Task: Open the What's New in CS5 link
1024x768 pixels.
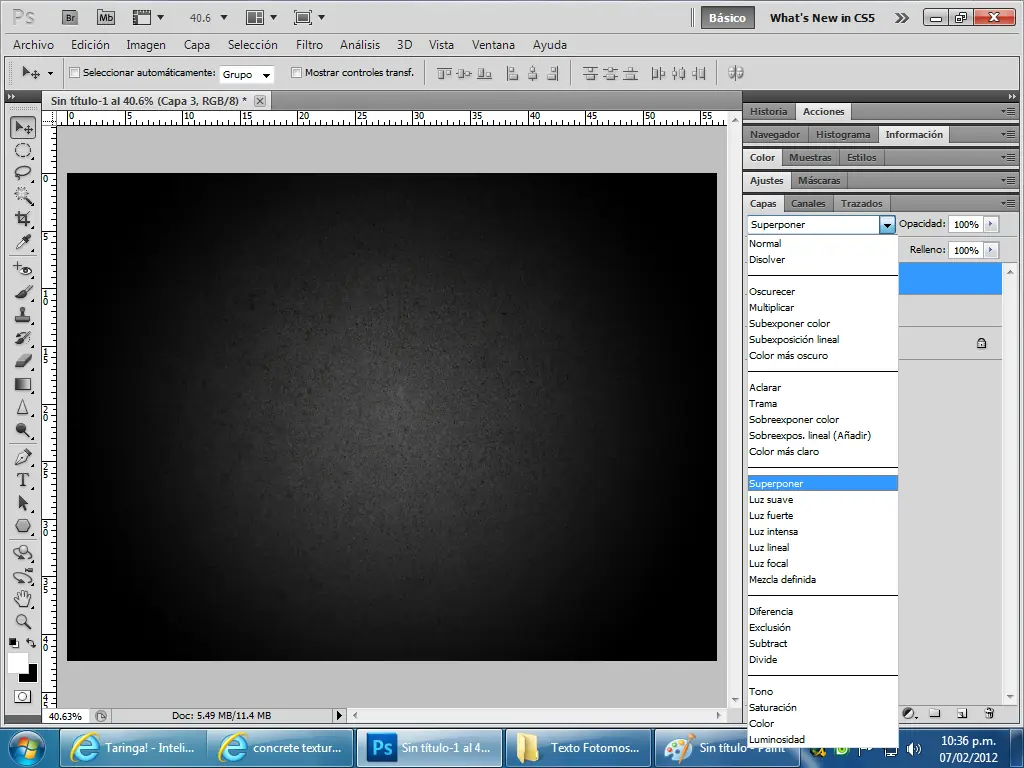Action: coord(821,17)
